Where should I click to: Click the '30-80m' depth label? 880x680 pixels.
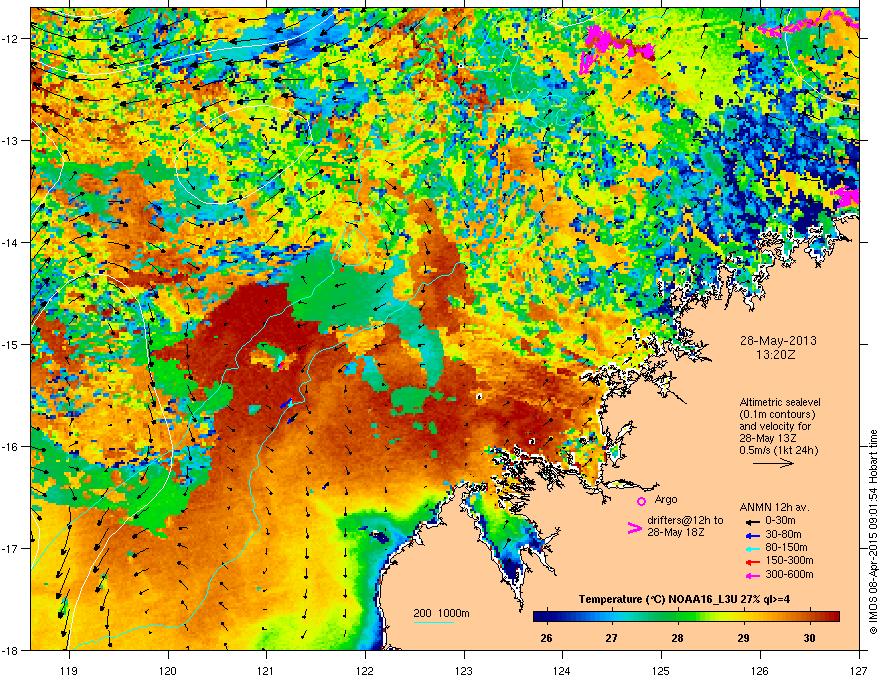click(783, 535)
